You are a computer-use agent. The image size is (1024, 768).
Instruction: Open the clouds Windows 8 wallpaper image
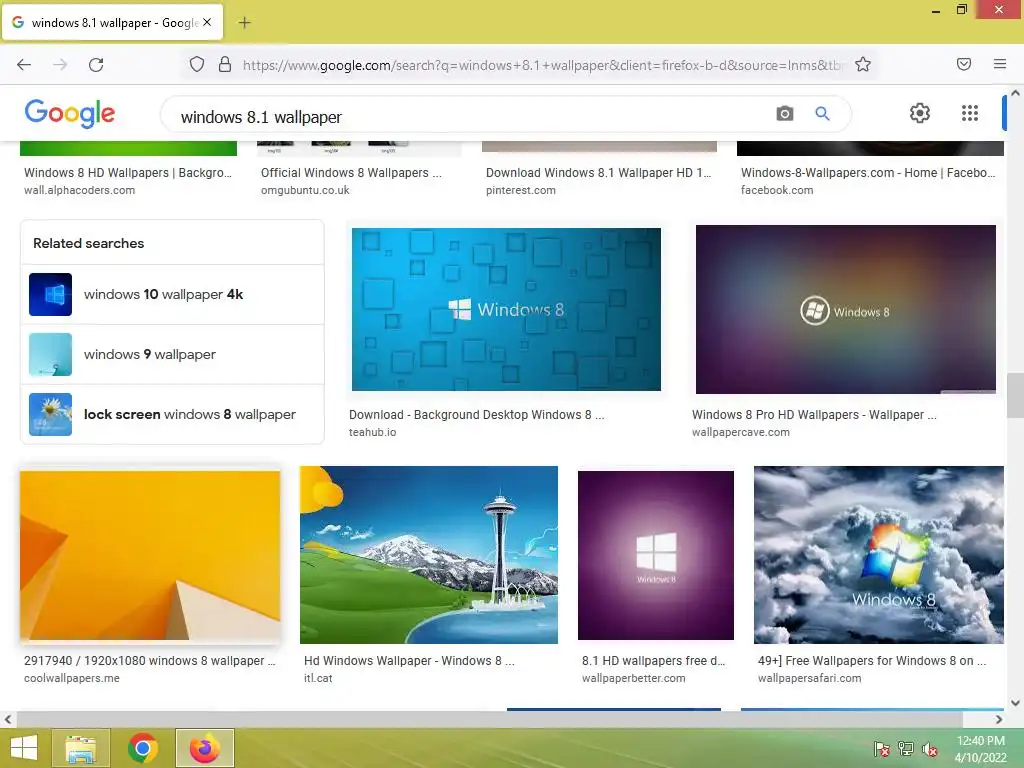[x=879, y=555]
